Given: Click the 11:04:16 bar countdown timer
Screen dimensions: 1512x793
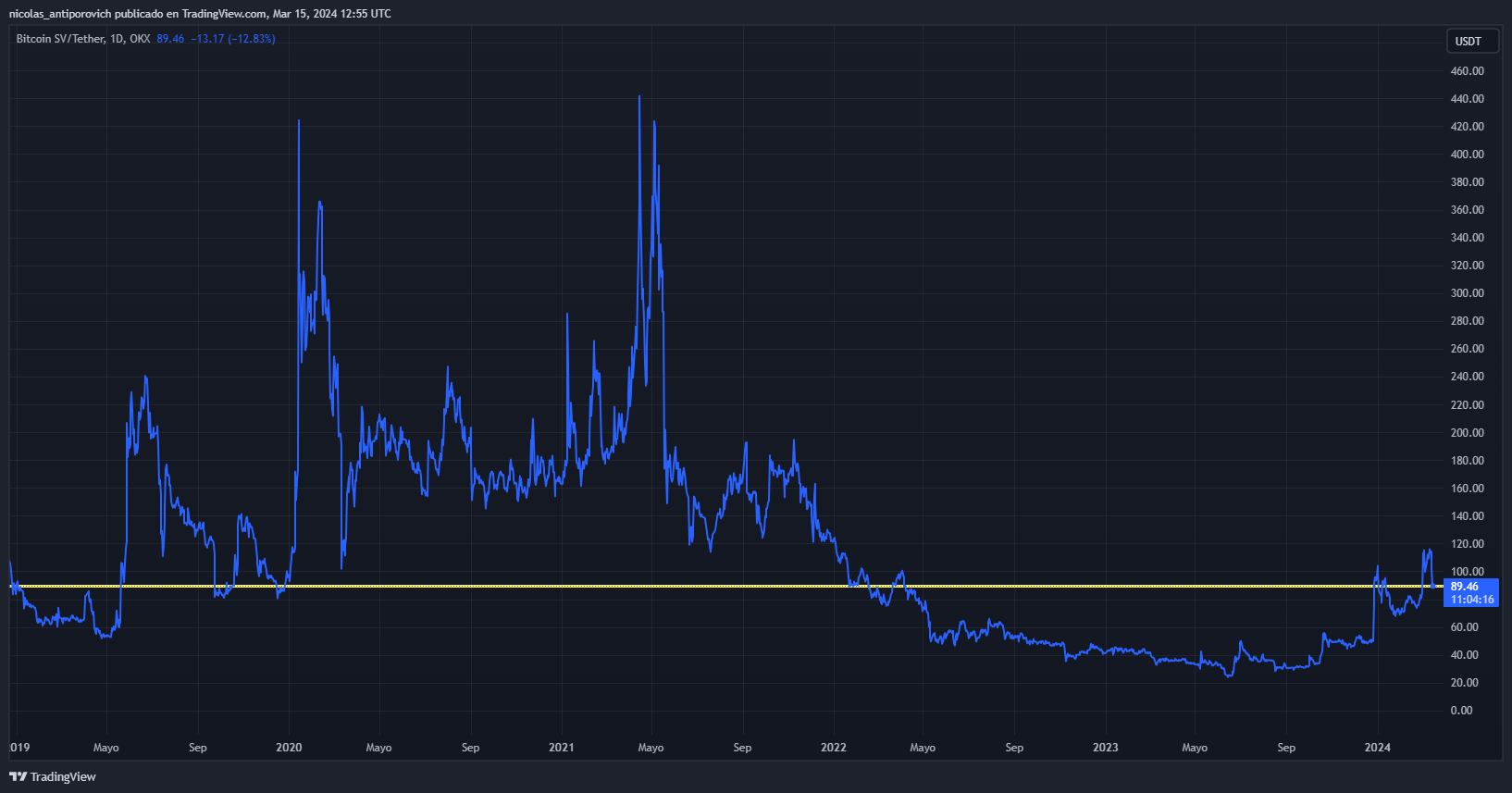Looking at the screenshot, I should (1471, 600).
